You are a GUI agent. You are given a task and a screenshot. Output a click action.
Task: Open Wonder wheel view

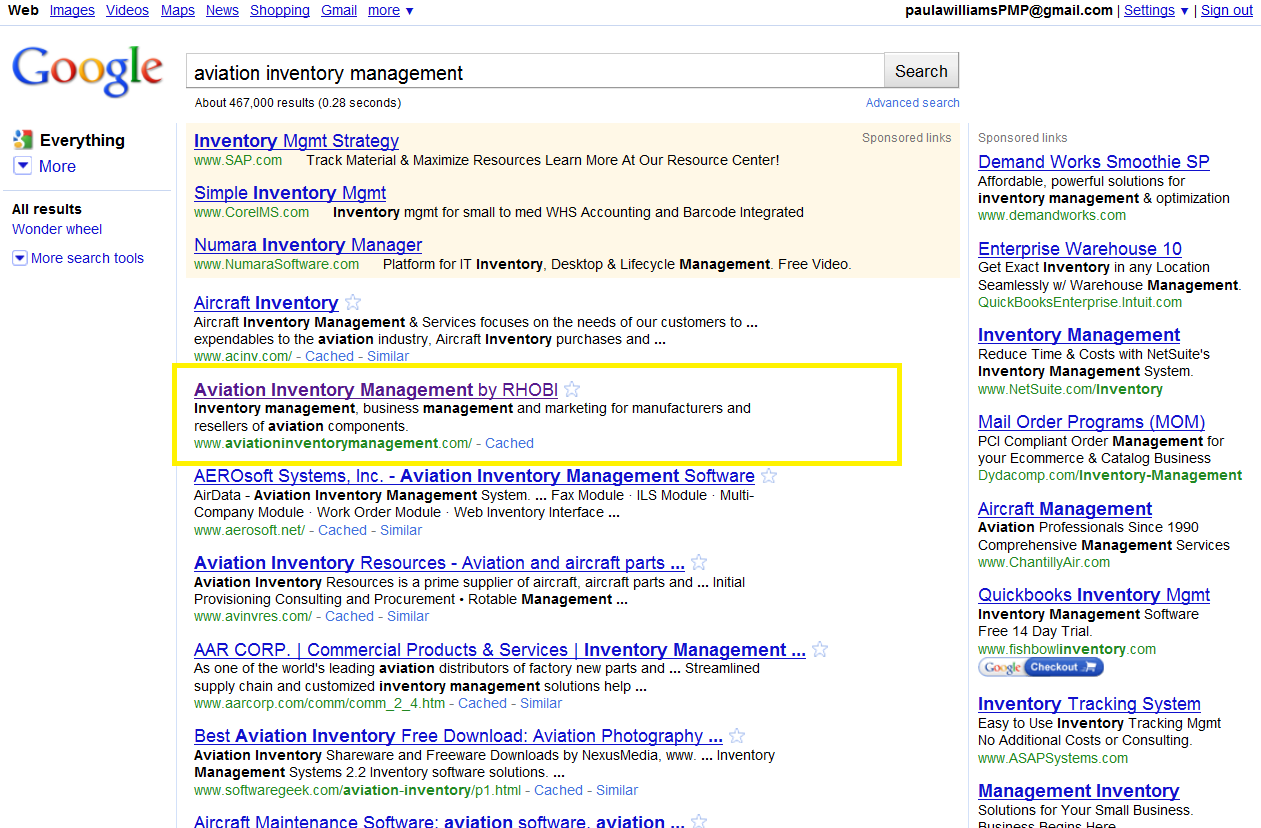pos(57,229)
